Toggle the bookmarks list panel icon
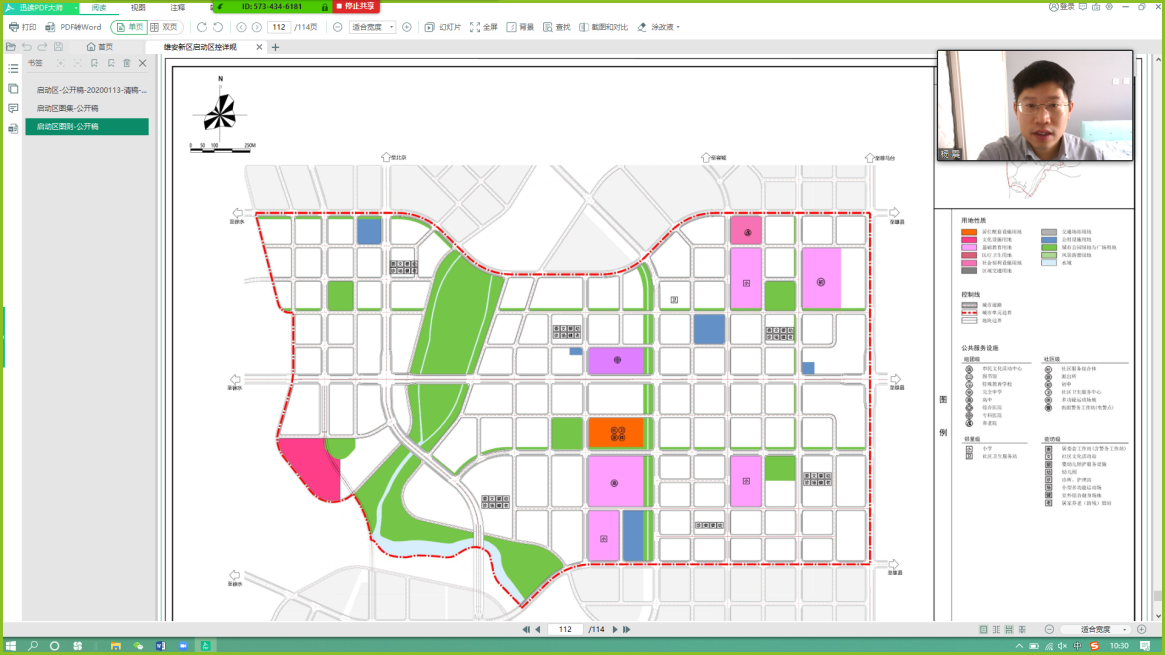The height and width of the screenshot is (655, 1165). tap(13, 69)
